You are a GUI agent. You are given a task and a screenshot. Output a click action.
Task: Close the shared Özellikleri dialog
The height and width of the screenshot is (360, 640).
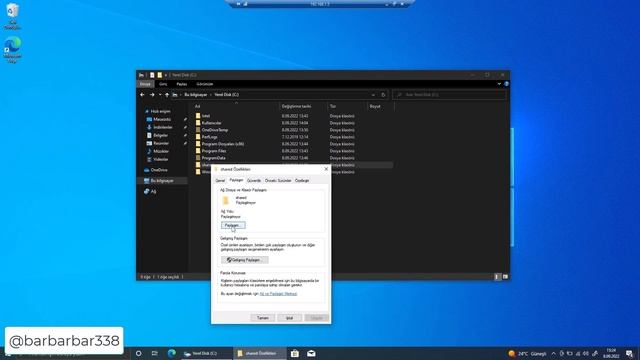pos(326,169)
